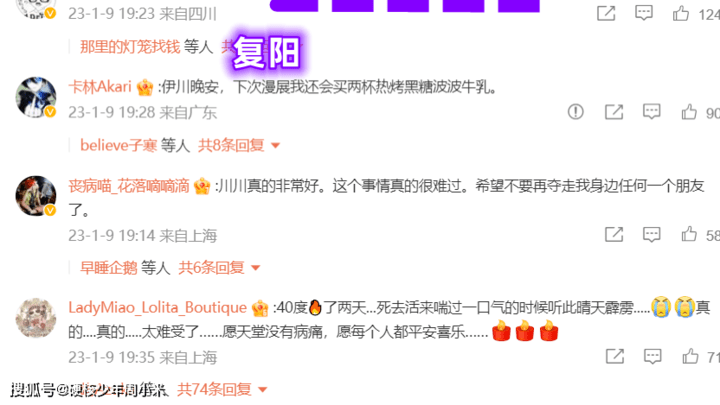Expand 共8条回复 replies
The height and width of the screenshot is (405, 720).
(239, 145)
